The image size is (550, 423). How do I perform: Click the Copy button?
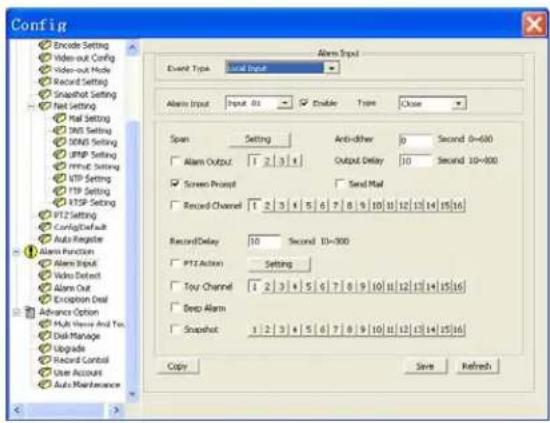(178, 367)
